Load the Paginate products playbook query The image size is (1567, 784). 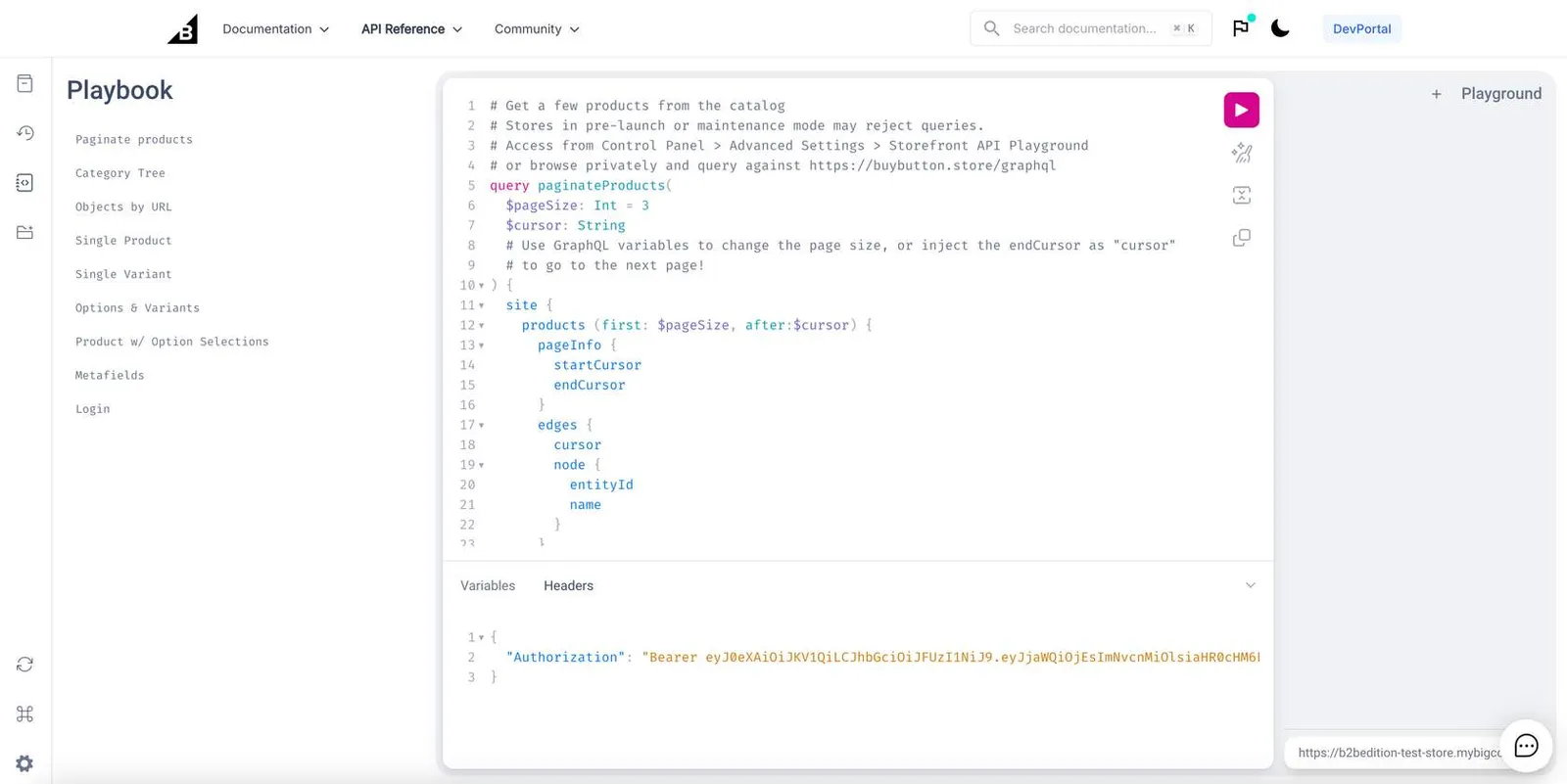[134, 140]
